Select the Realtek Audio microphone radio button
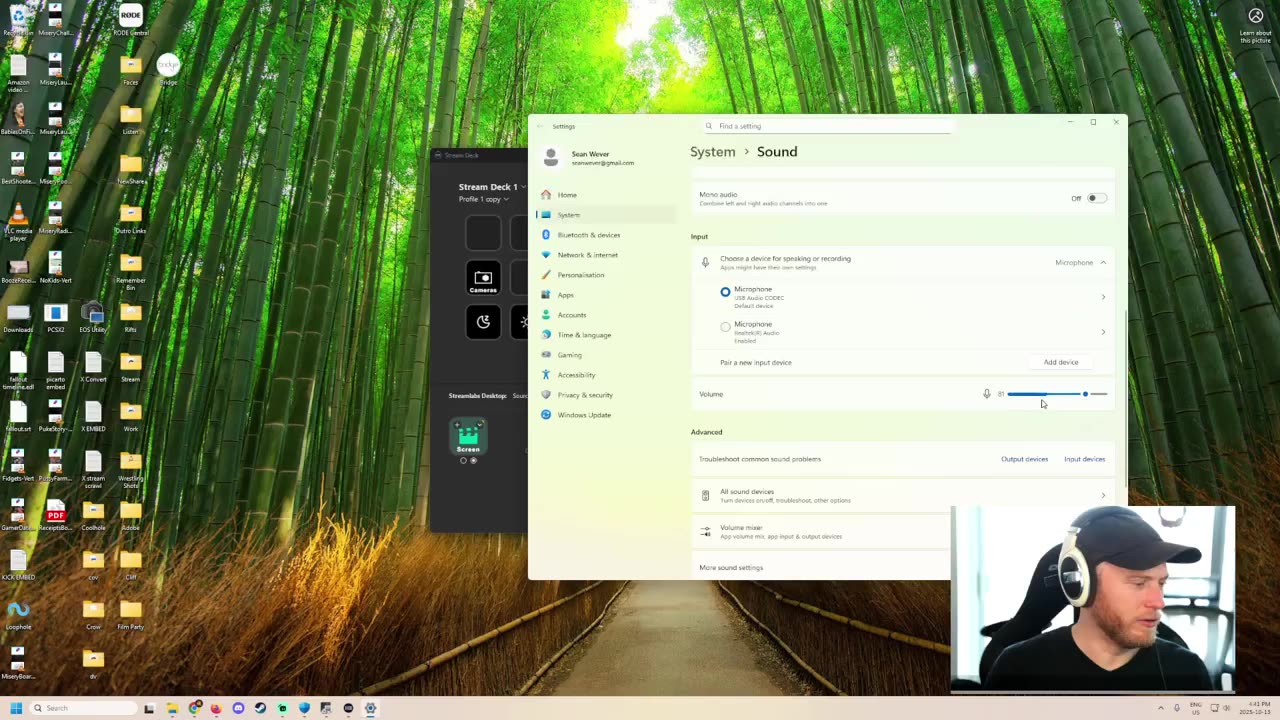Screen dimensions: 1280x720 [x=725, y=327]
